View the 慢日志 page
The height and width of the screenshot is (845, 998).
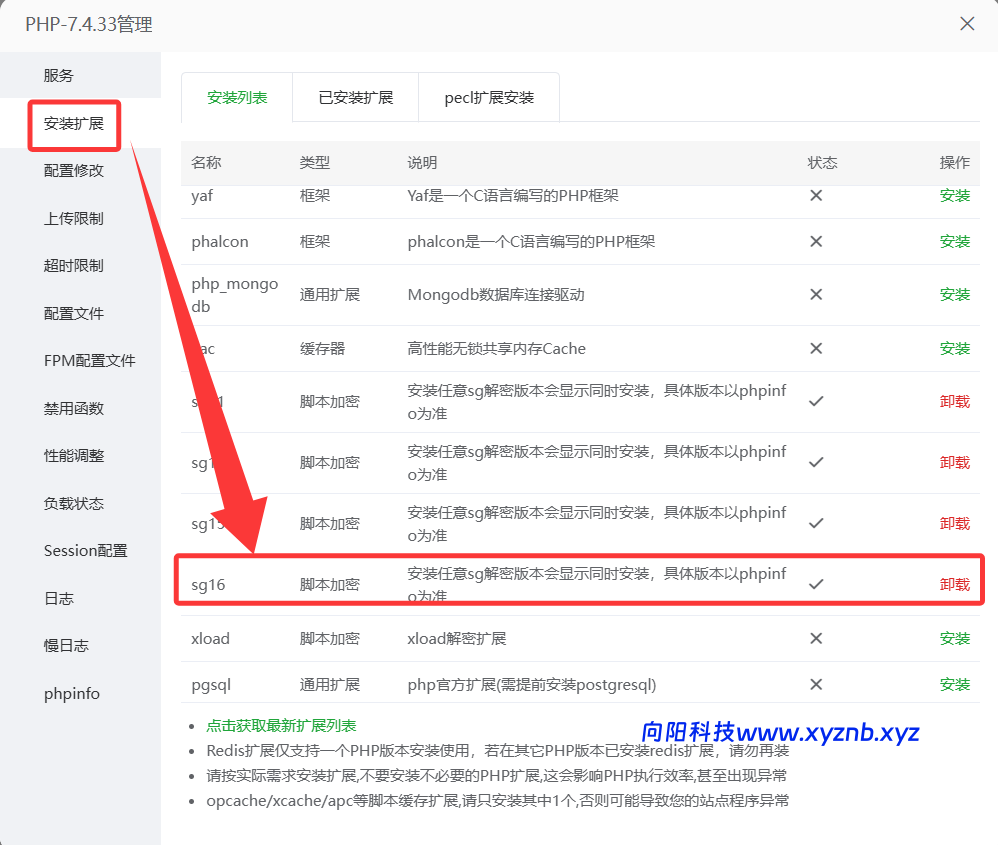coord(64,645)
